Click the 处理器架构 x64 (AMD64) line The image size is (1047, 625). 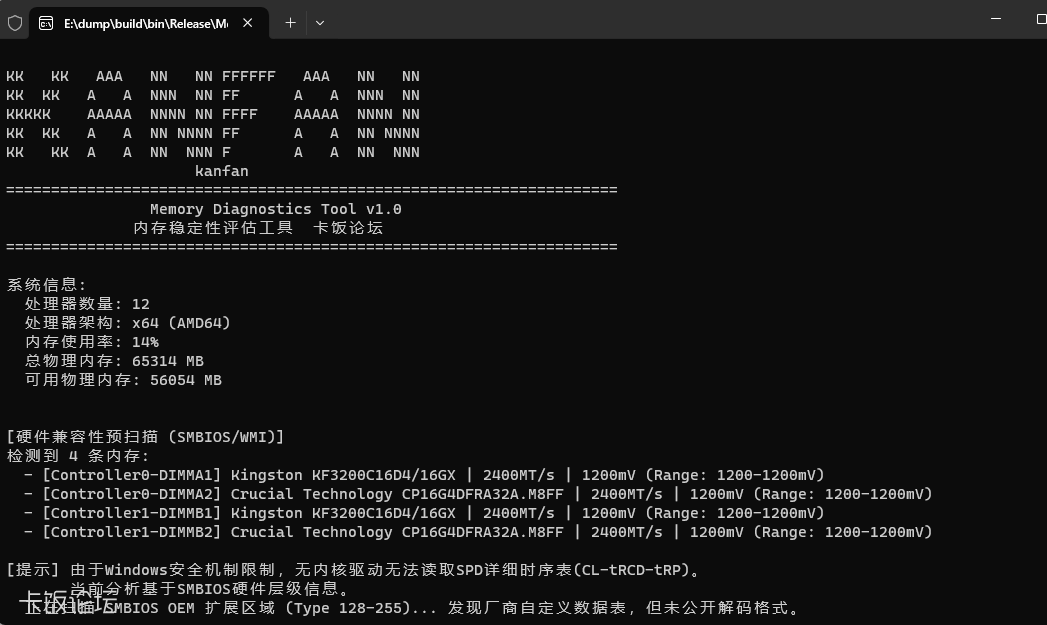(128, 323)
